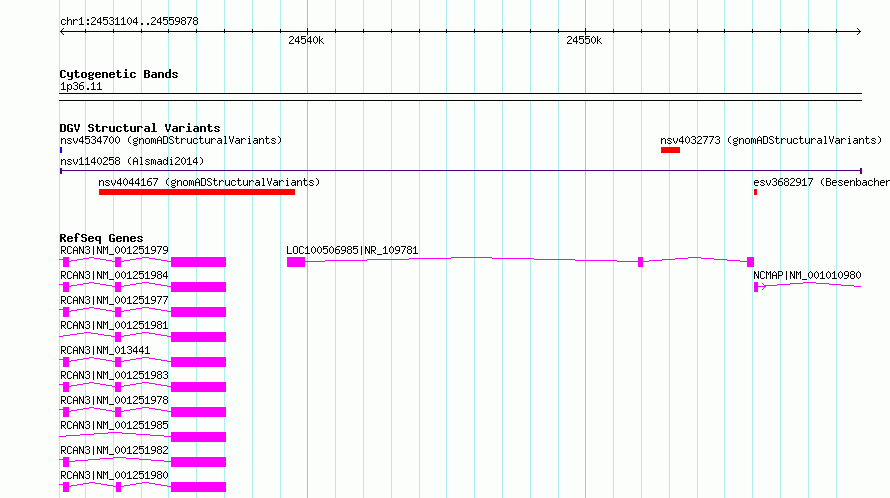Select the large exon block of RCAN3|NM_001251983

(x=199, y=387)
